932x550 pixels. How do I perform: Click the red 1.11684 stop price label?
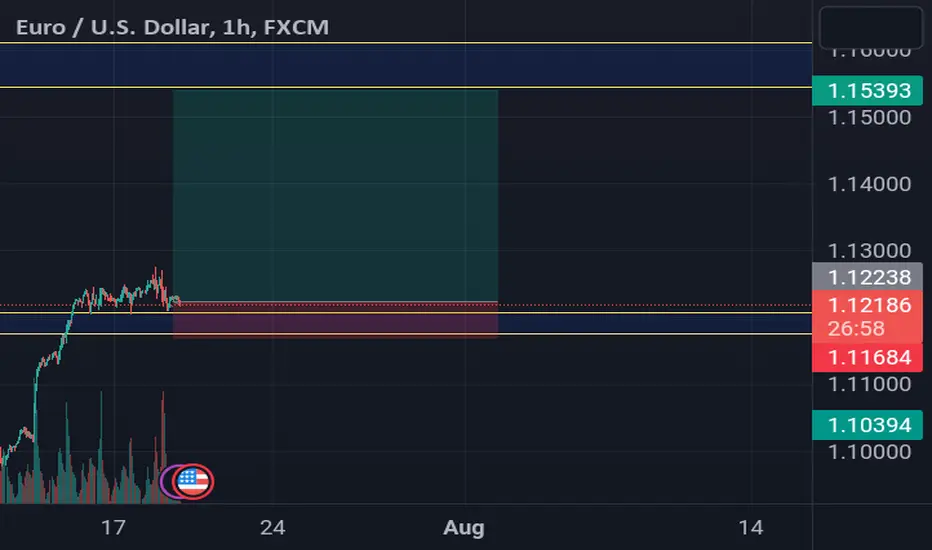867,357
